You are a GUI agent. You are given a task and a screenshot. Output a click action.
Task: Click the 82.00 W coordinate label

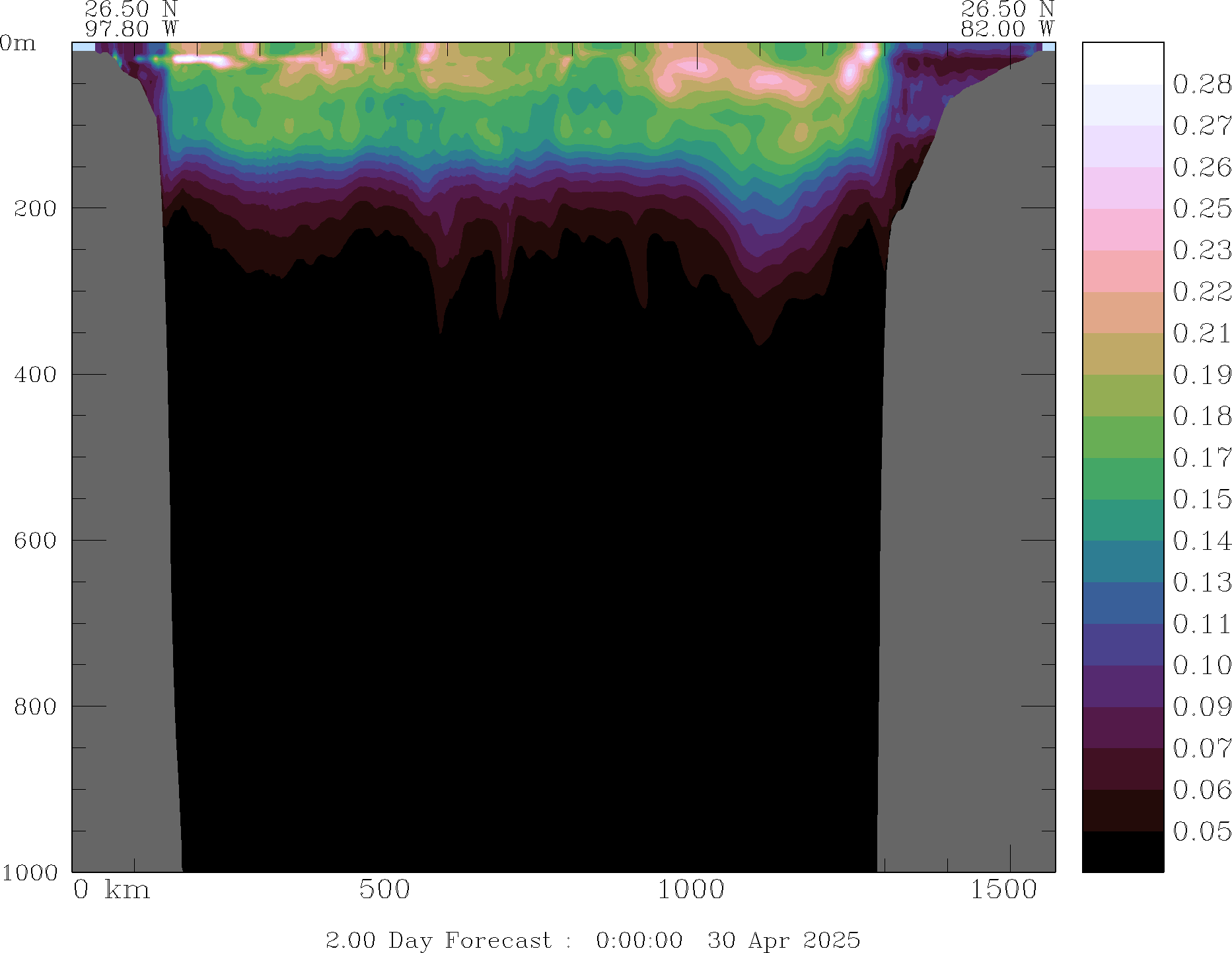1007,29
